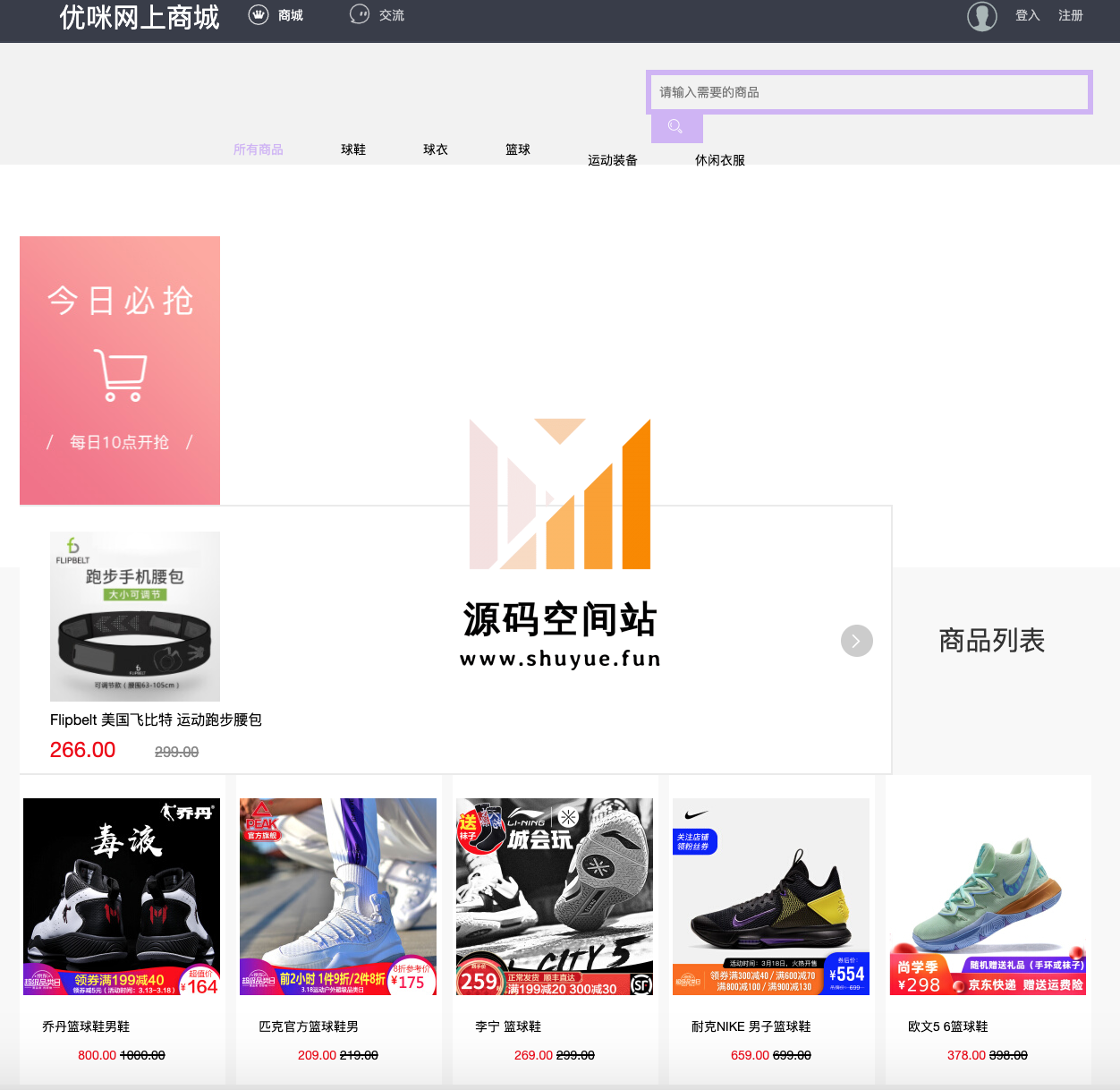Click the 注册 register link
1120x1090 pixels.
(x=1071, y=15)
